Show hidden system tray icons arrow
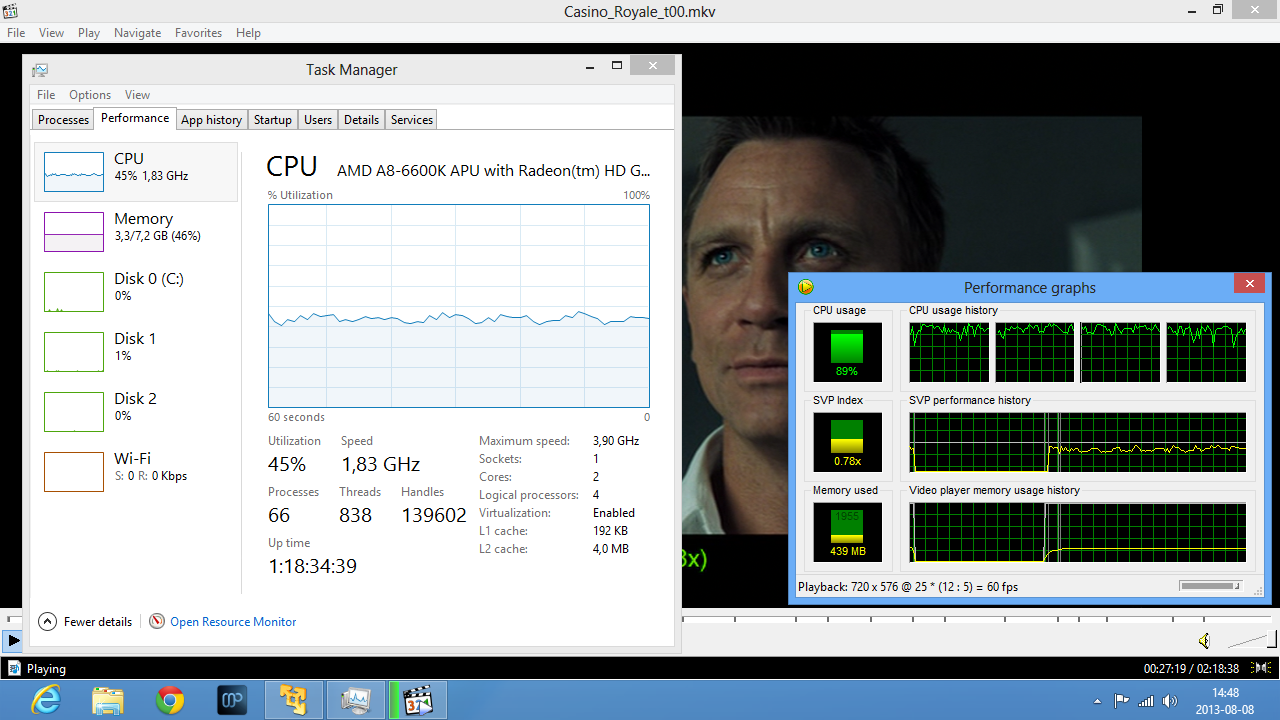 pos(1098,701)
